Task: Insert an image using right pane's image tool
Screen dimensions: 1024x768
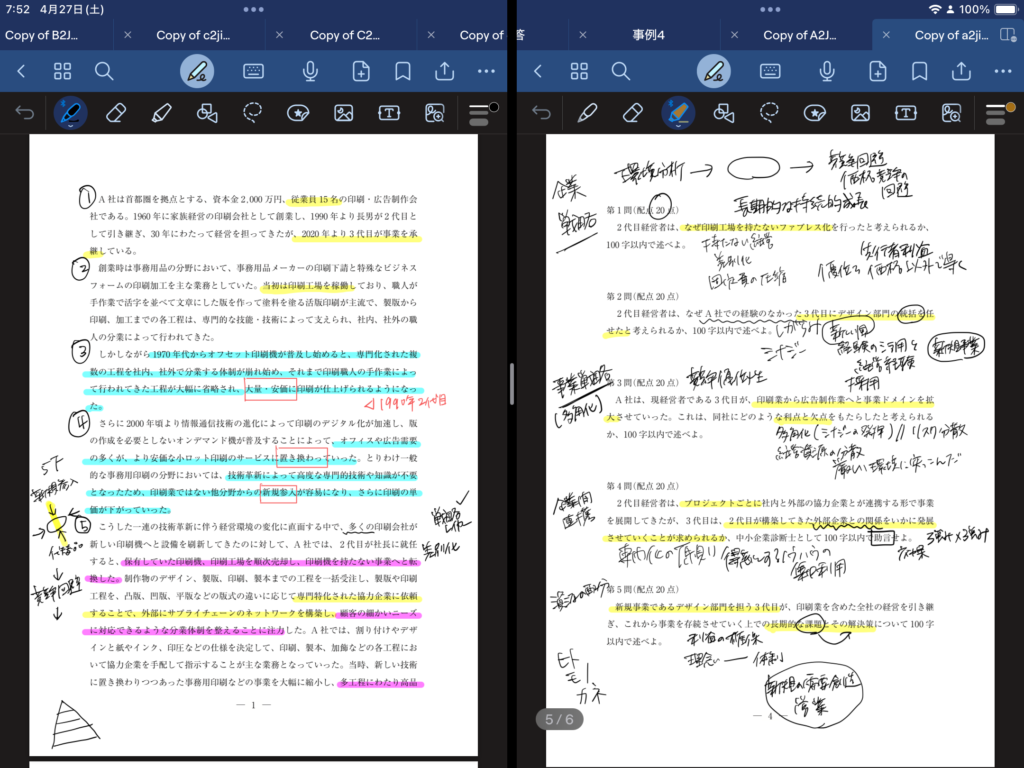Action: (860, 113)
